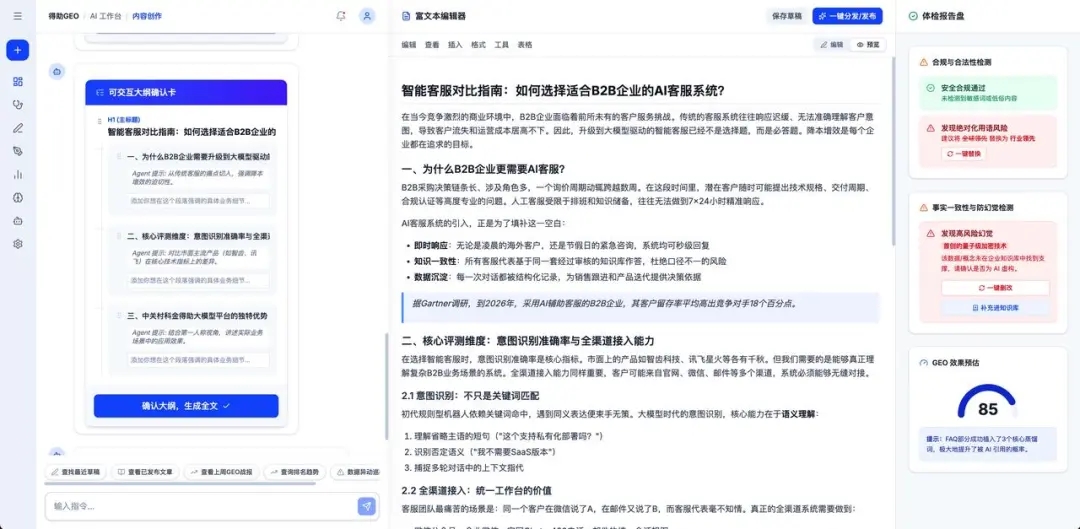The height and width of the screenshot is (529, 1080).
Task: Open the bar chart analytics sidebar icon
Action: point(17,174)
